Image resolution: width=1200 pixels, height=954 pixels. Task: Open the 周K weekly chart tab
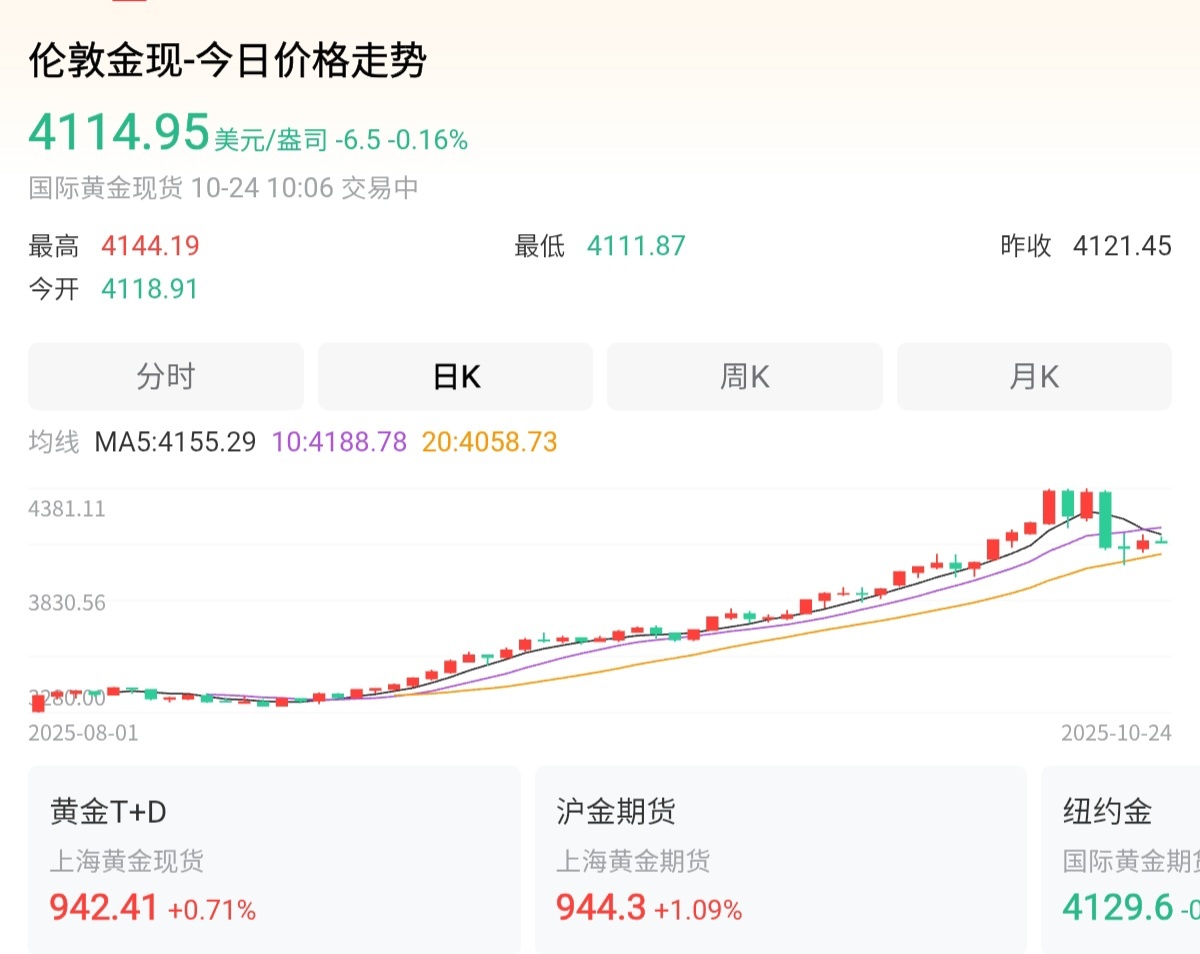click(744, 377)
